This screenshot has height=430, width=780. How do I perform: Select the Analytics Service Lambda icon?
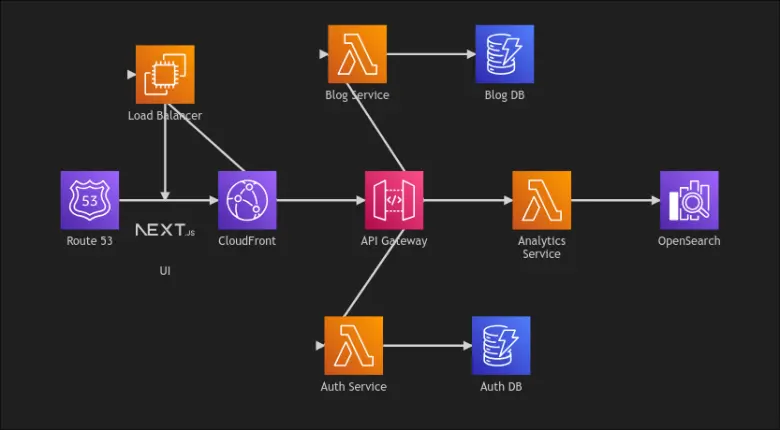coord(541,200)
